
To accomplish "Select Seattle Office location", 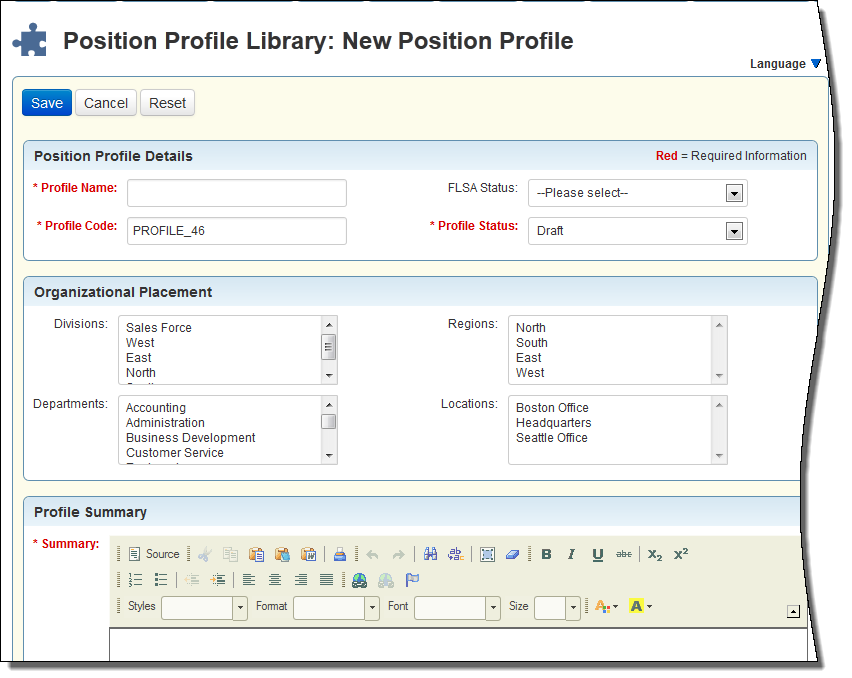I will 552,437.
